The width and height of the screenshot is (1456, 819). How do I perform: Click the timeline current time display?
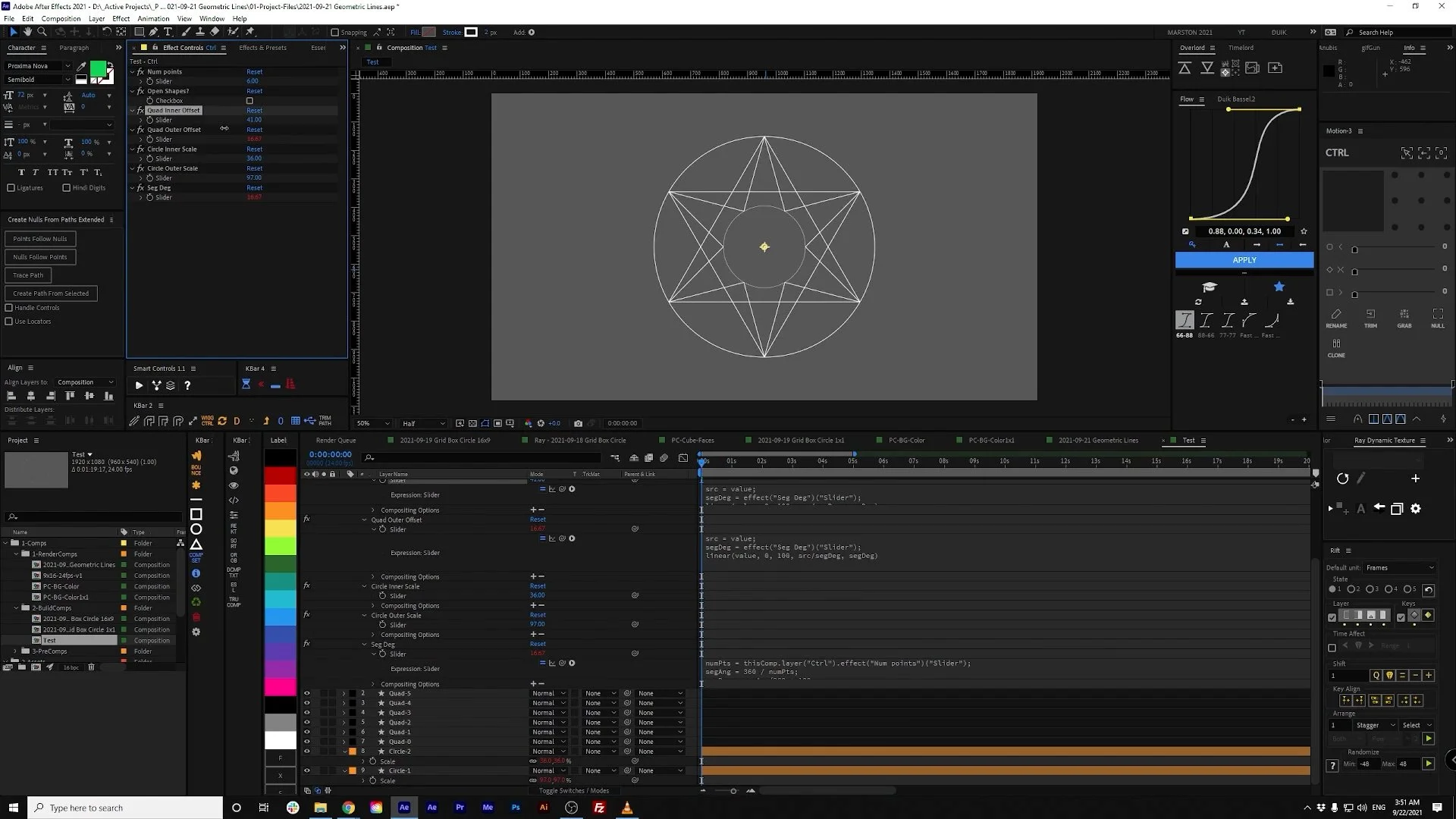tap(330, 454)
